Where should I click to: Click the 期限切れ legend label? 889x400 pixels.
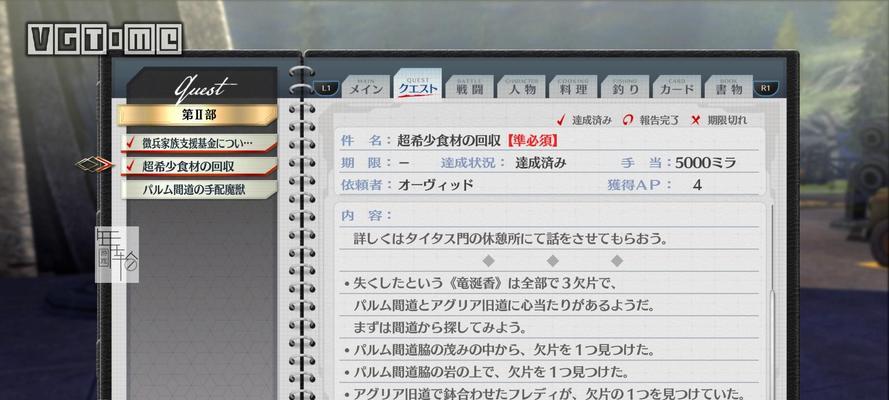point(727,120)
